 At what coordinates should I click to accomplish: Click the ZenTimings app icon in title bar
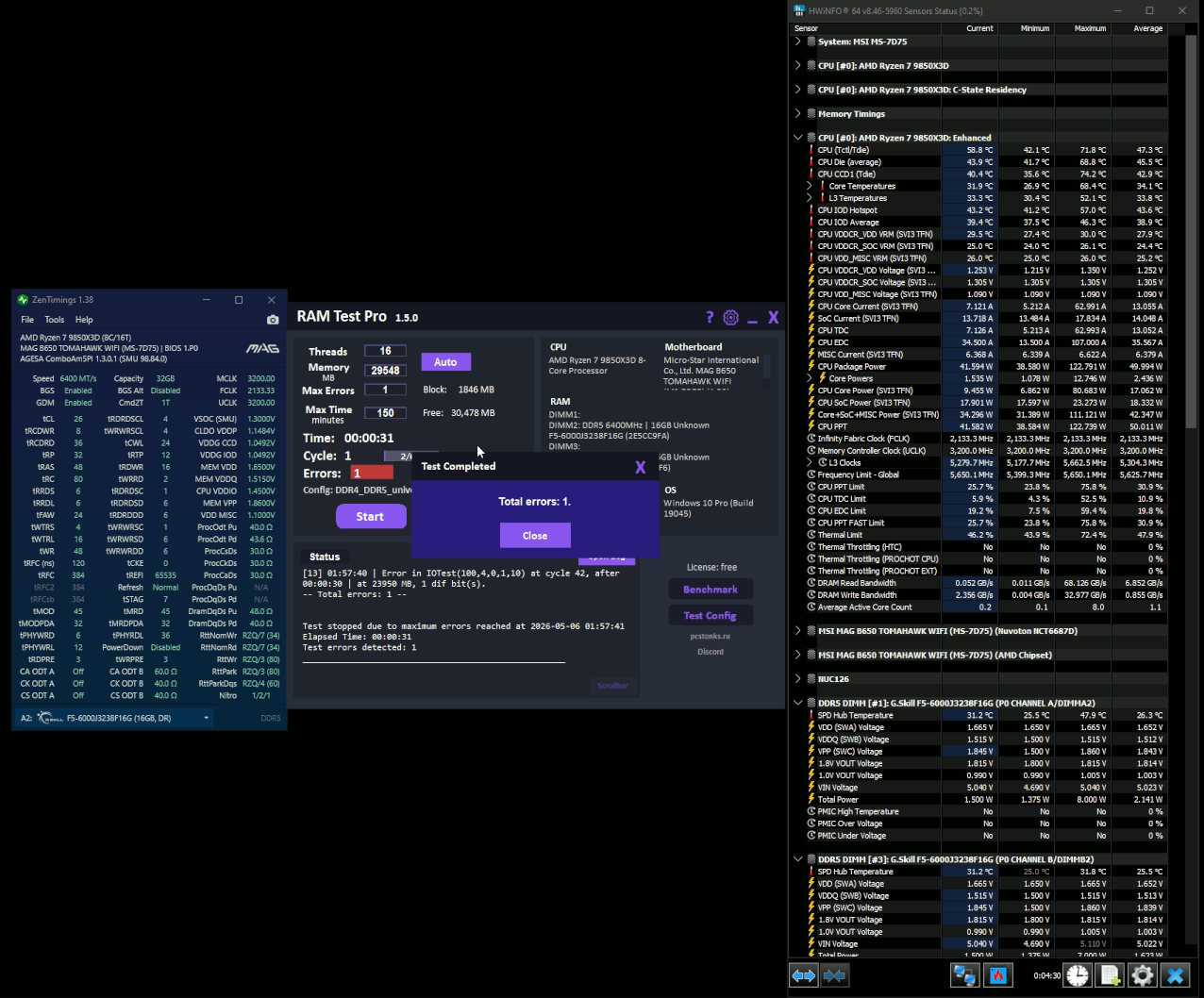point(23,300)
